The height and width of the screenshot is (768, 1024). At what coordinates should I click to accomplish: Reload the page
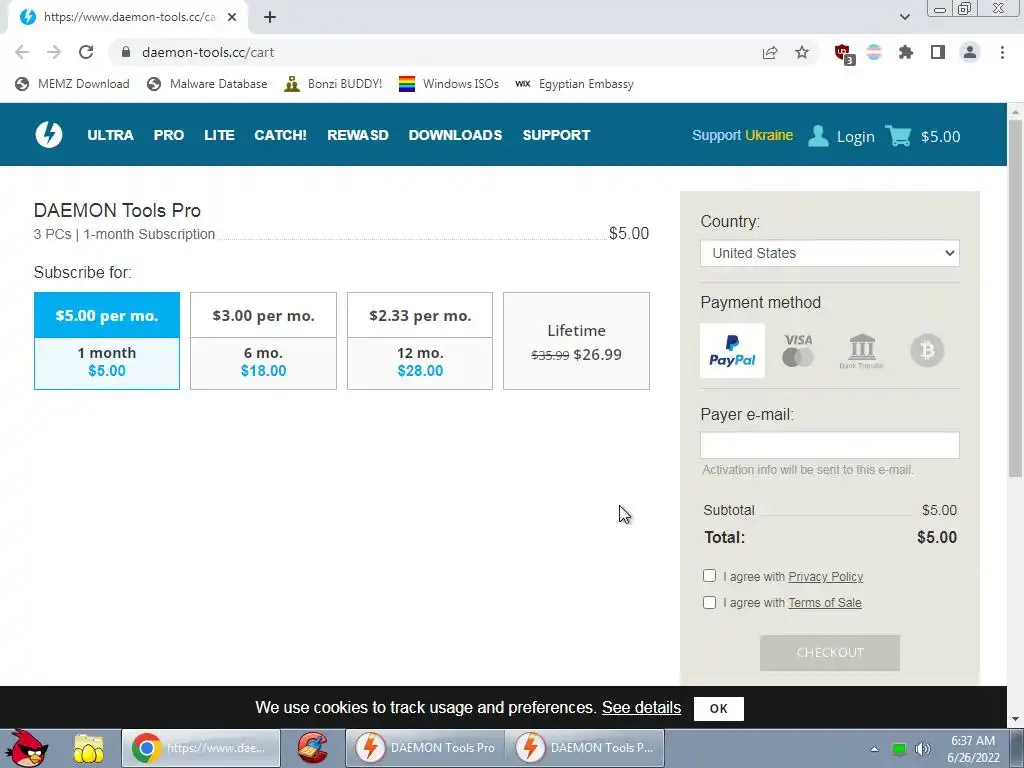click(x=86, y=52)
